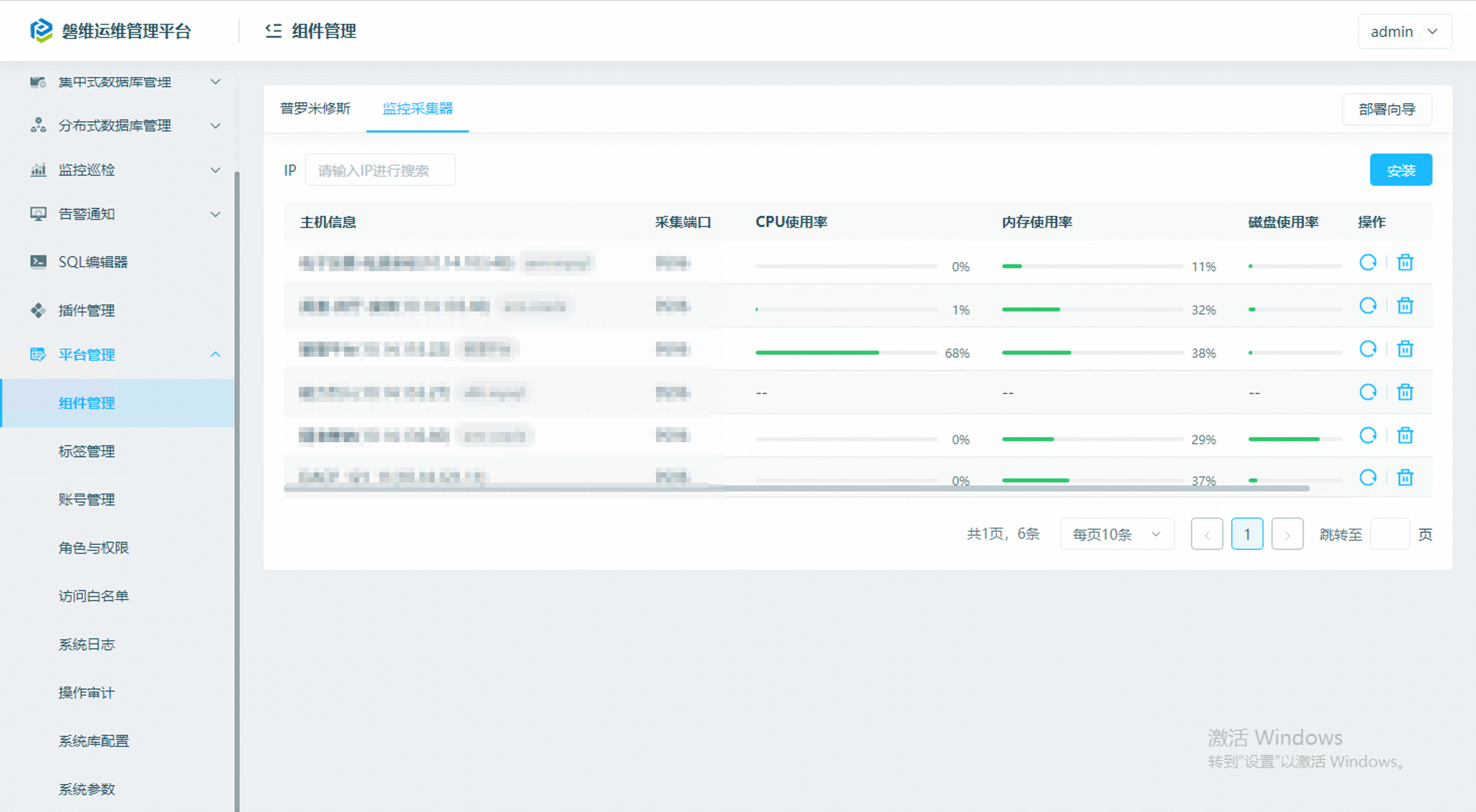
Task: Open the admin user dropdown
Action: tap(1404, 32)
